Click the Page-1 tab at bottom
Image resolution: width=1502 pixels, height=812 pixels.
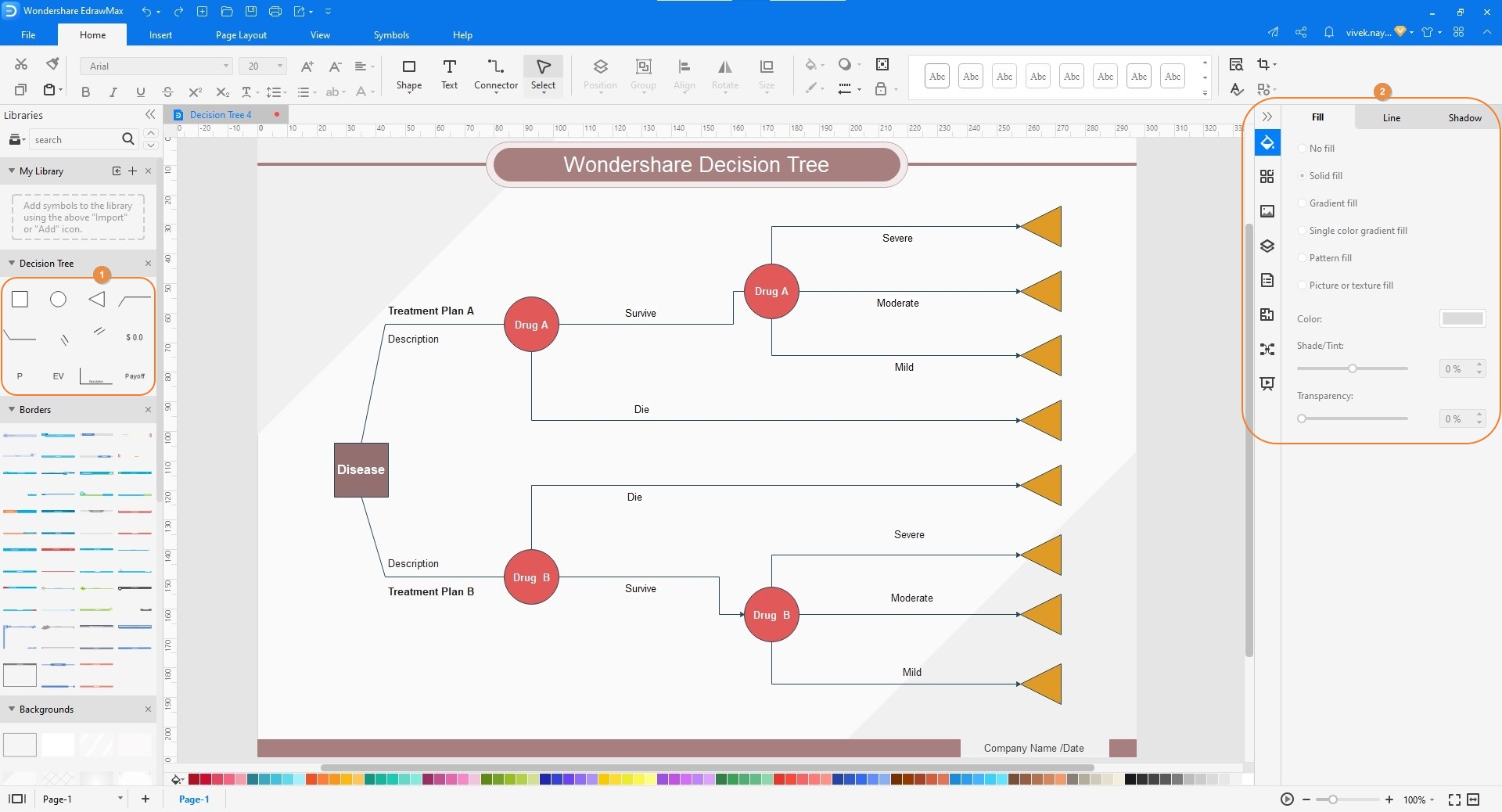194,799
